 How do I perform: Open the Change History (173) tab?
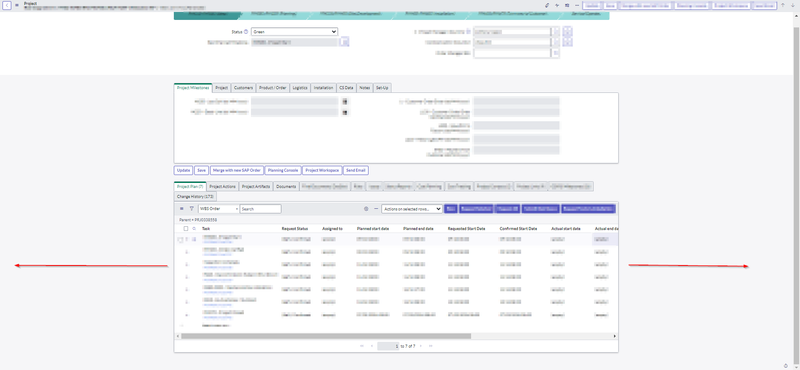195,196
